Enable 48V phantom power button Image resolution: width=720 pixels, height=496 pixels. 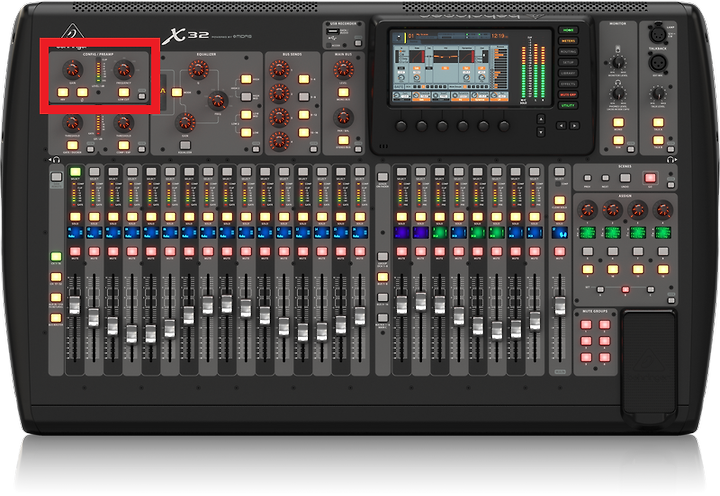pyautogui.click(x=62, y=92)
